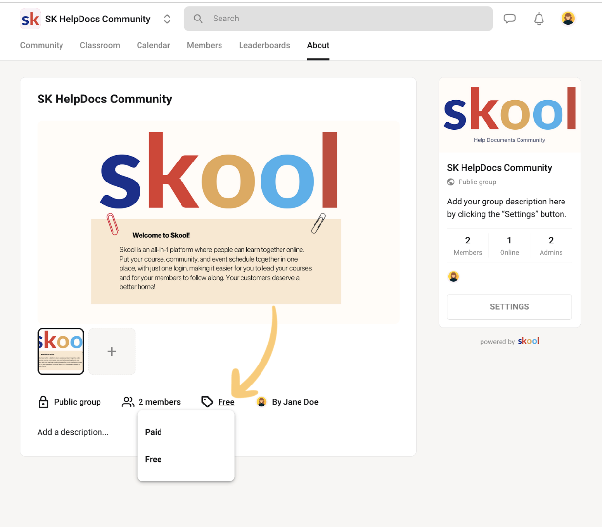Add a new image with plus tile

[112, 351]
